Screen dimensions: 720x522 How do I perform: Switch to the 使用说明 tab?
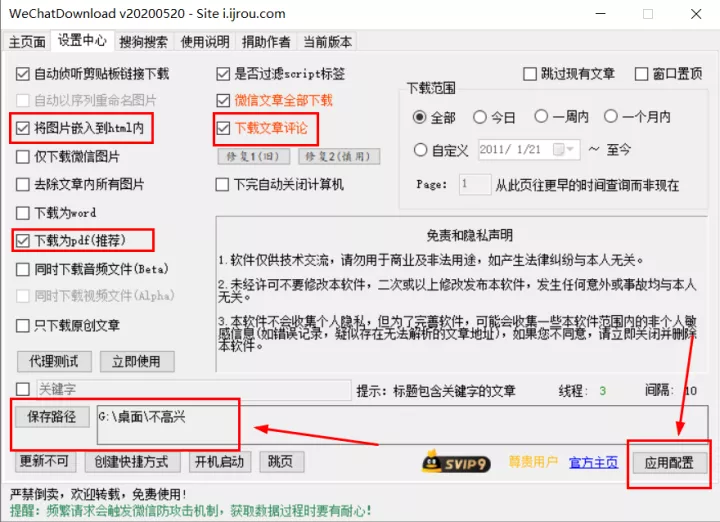(205, 42)
